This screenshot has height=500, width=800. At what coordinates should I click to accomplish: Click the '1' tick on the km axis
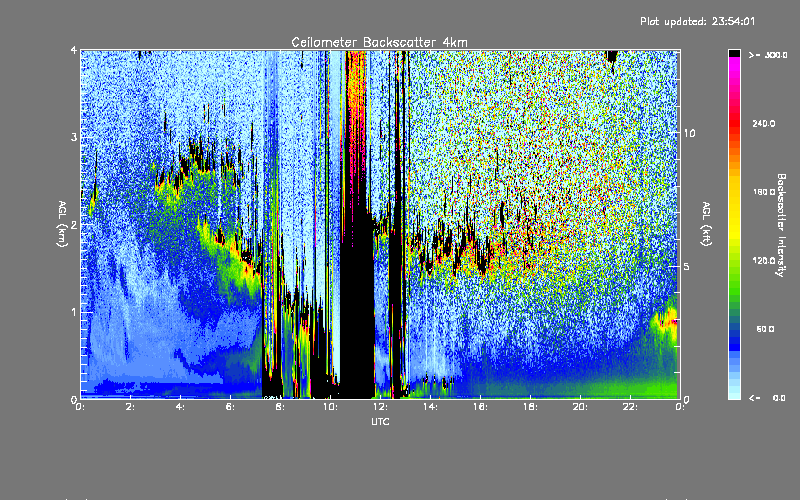pos(74,312)
